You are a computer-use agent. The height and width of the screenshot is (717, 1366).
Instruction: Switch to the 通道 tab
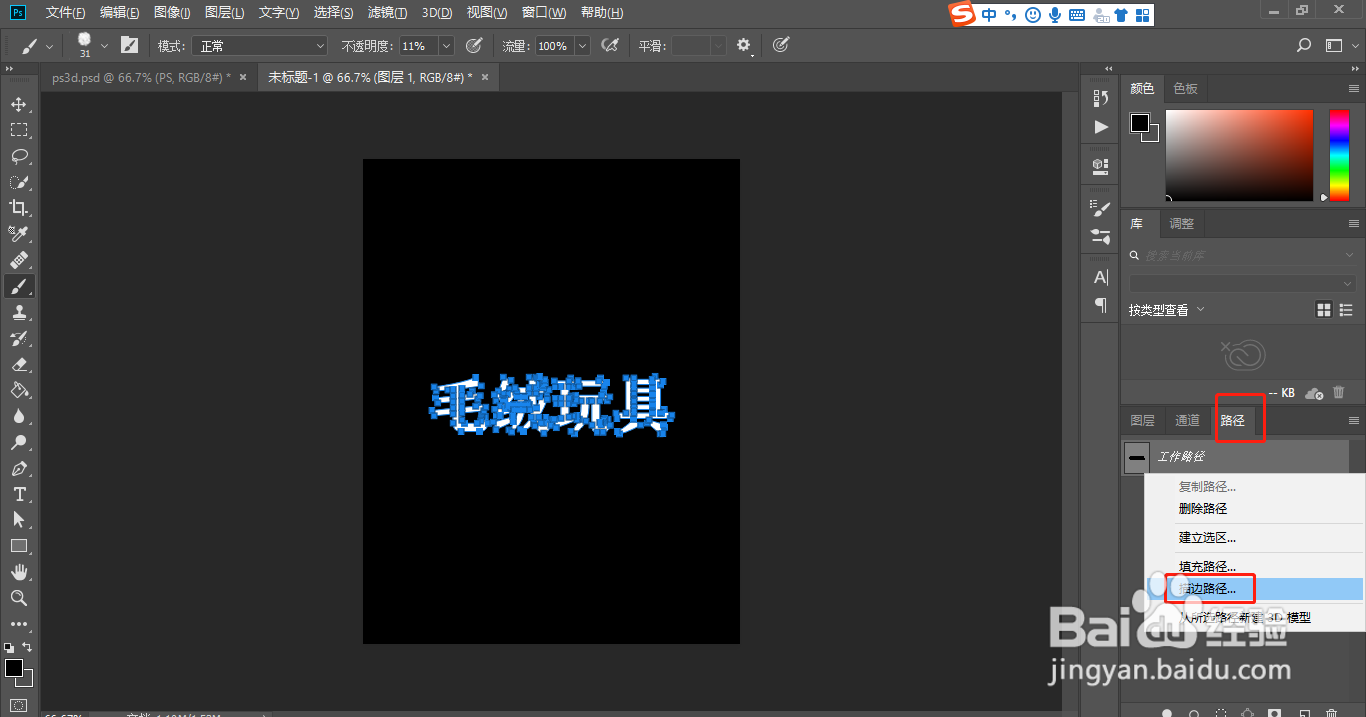[1187, 420]
